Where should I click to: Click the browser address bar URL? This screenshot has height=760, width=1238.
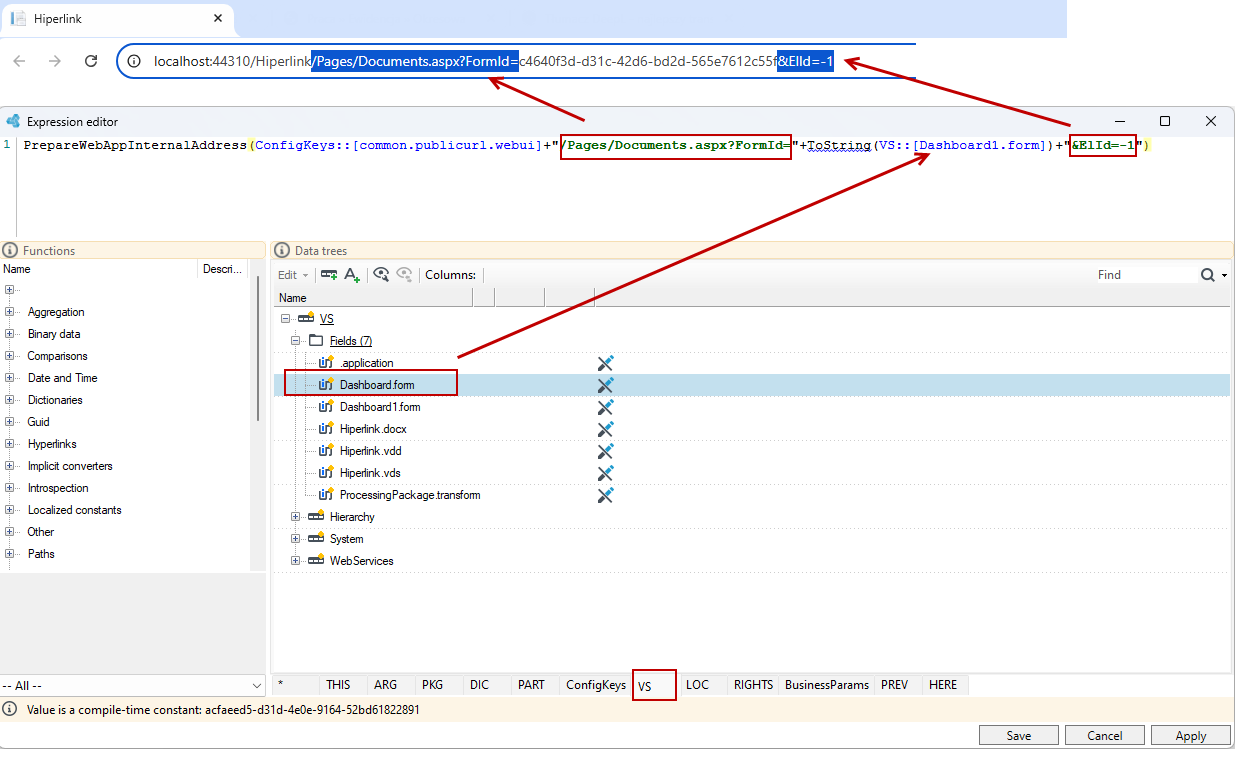[493, 61]
